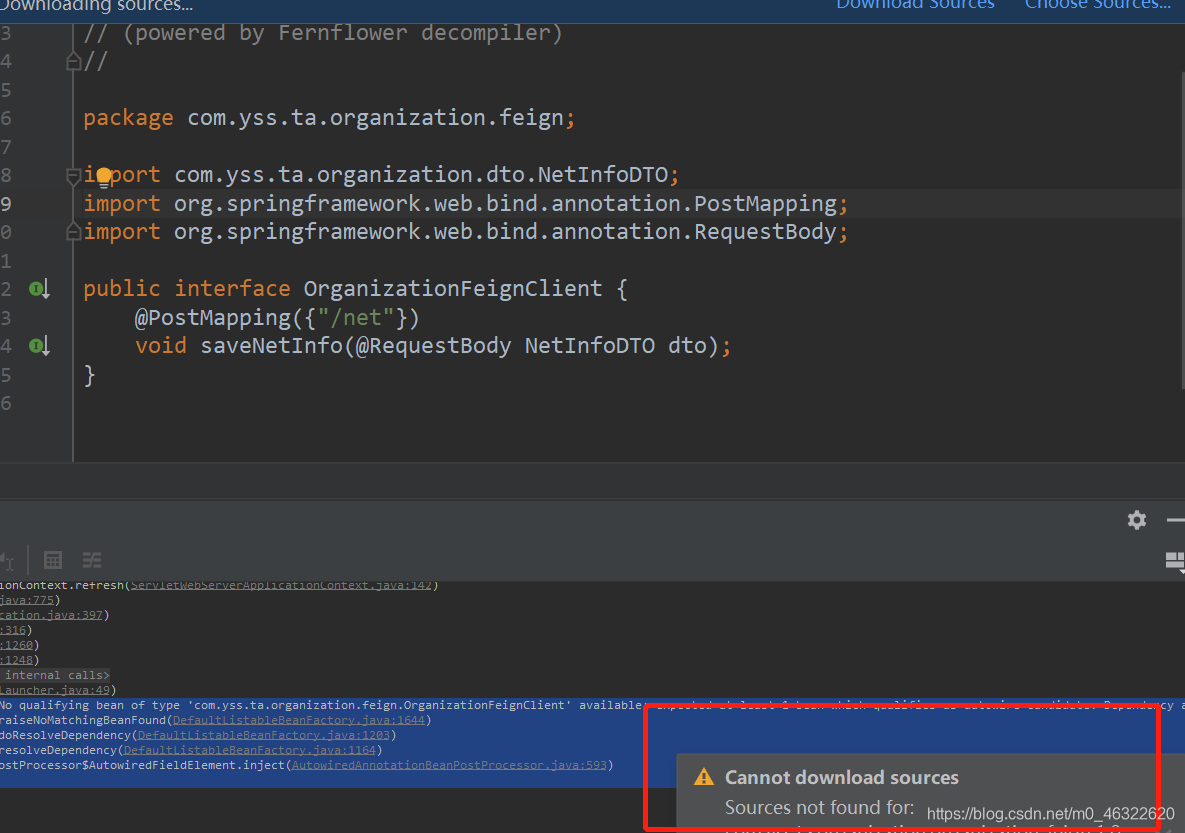The width and height of the screenshot is (1185, 833).
Task: Click Download Sources in the top banner
Action: click(x=914, y=6)
